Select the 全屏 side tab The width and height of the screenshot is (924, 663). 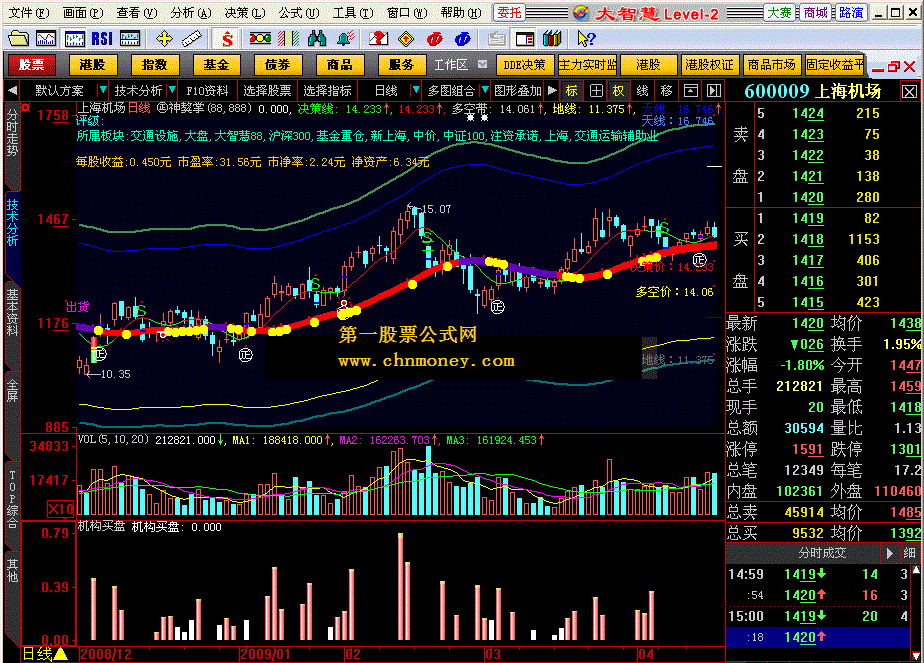pos(12,391)
